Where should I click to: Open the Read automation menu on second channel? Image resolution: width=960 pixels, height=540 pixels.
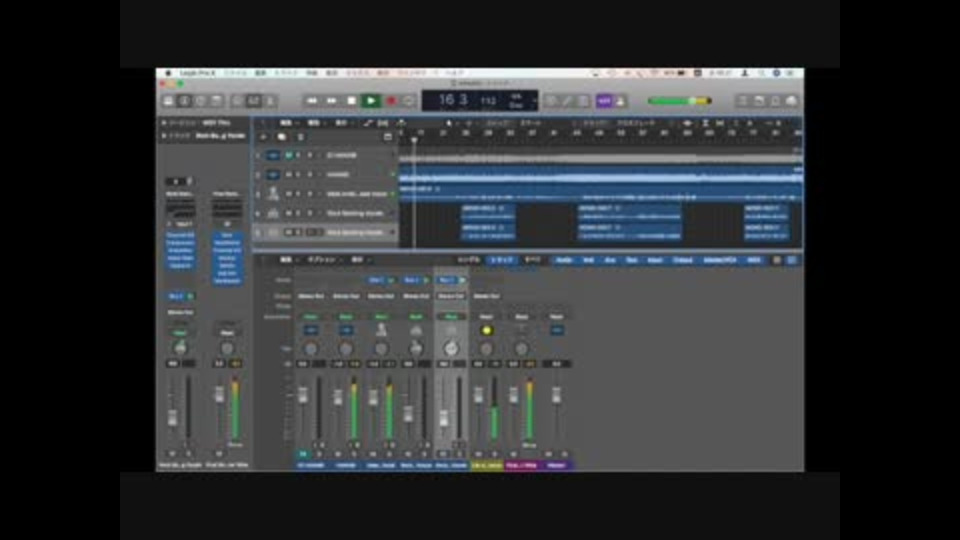point(346,317)
